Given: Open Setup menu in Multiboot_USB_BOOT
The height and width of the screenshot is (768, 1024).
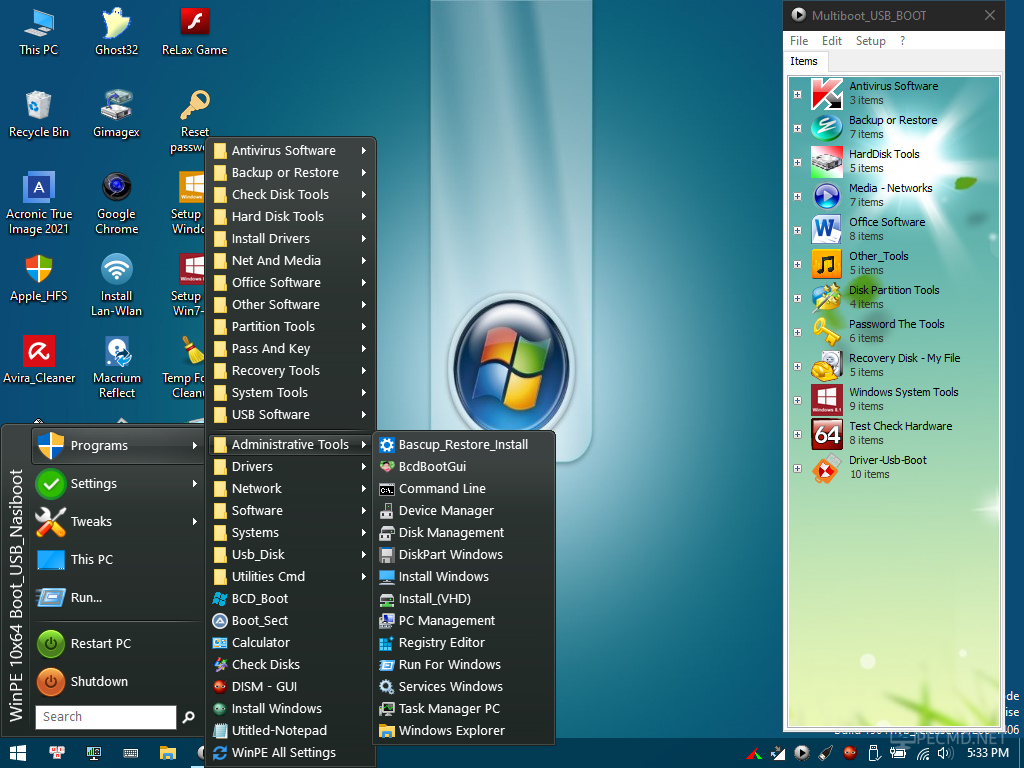Looking at the screenshot, I should 871,40.
